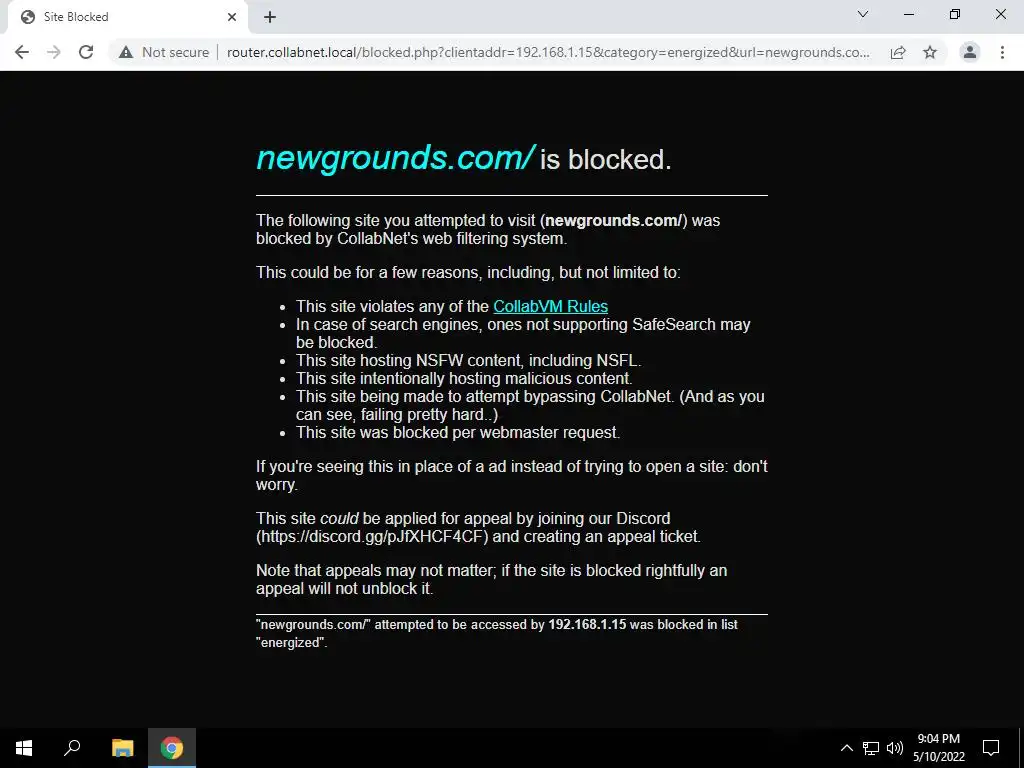Click the forward navigation arrow
The width and height of the screenshot is (1024, 768).
(x=54, y=52)
